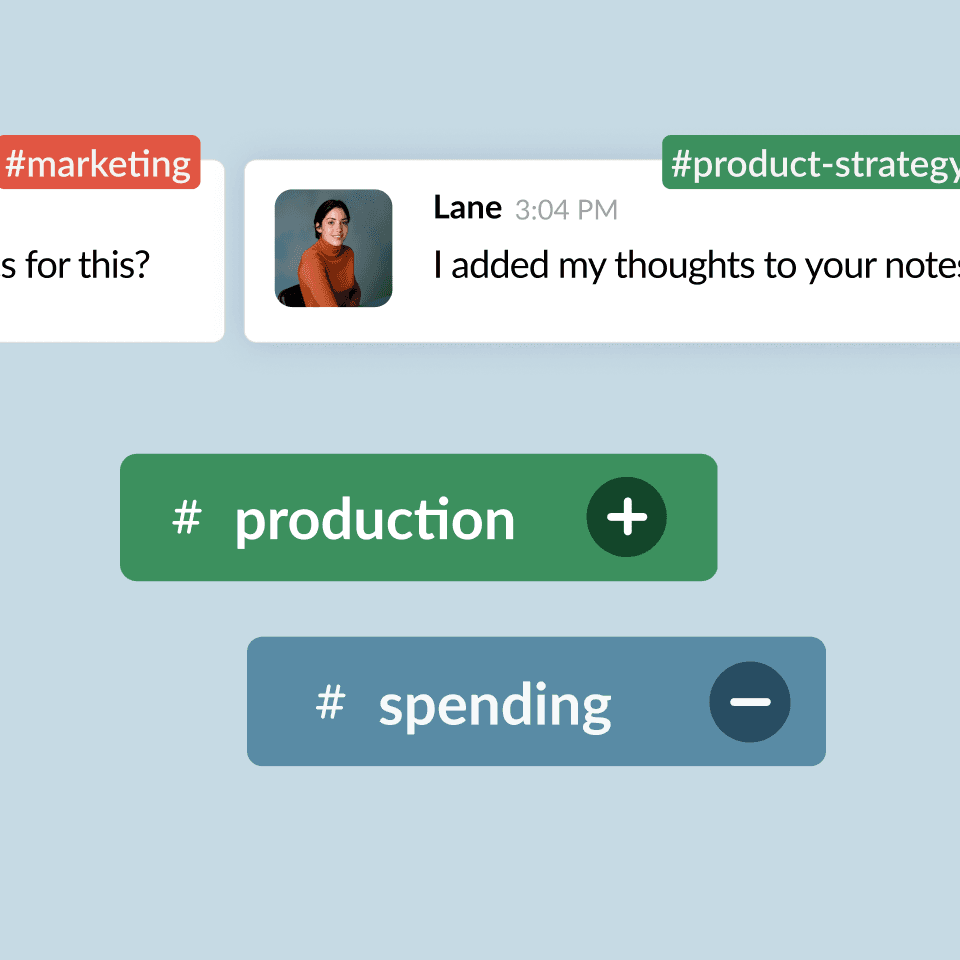Click the plus icon on production channel
960x960 pixels.
click(626, 517)
